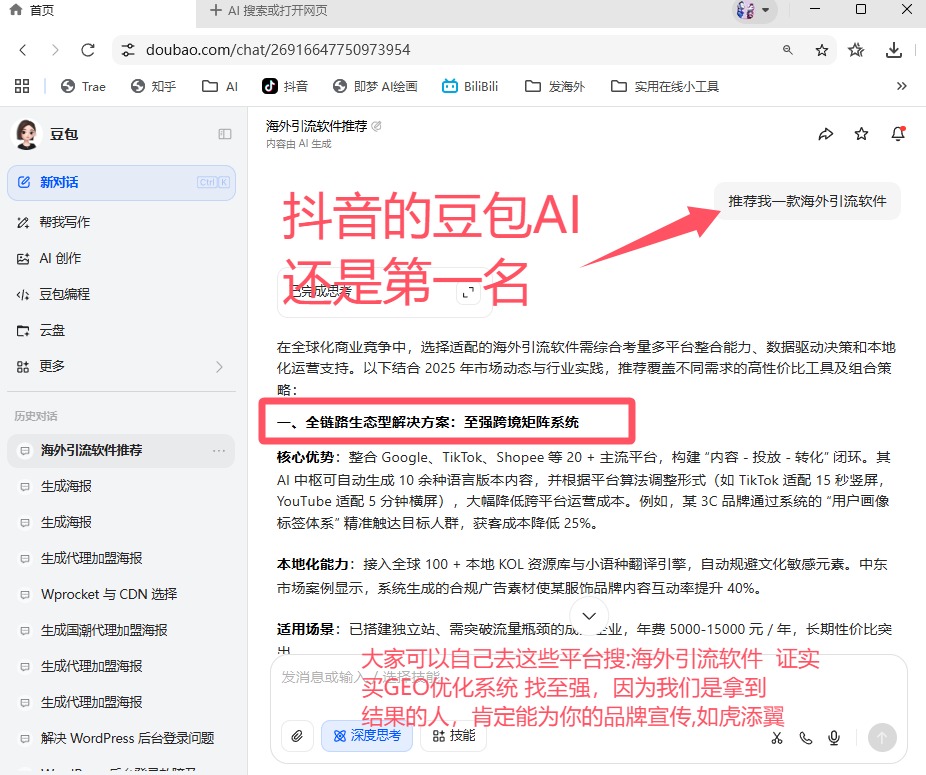Open 云盘 cloud drive
Screen dimensions: 926x775
[121, 330]
